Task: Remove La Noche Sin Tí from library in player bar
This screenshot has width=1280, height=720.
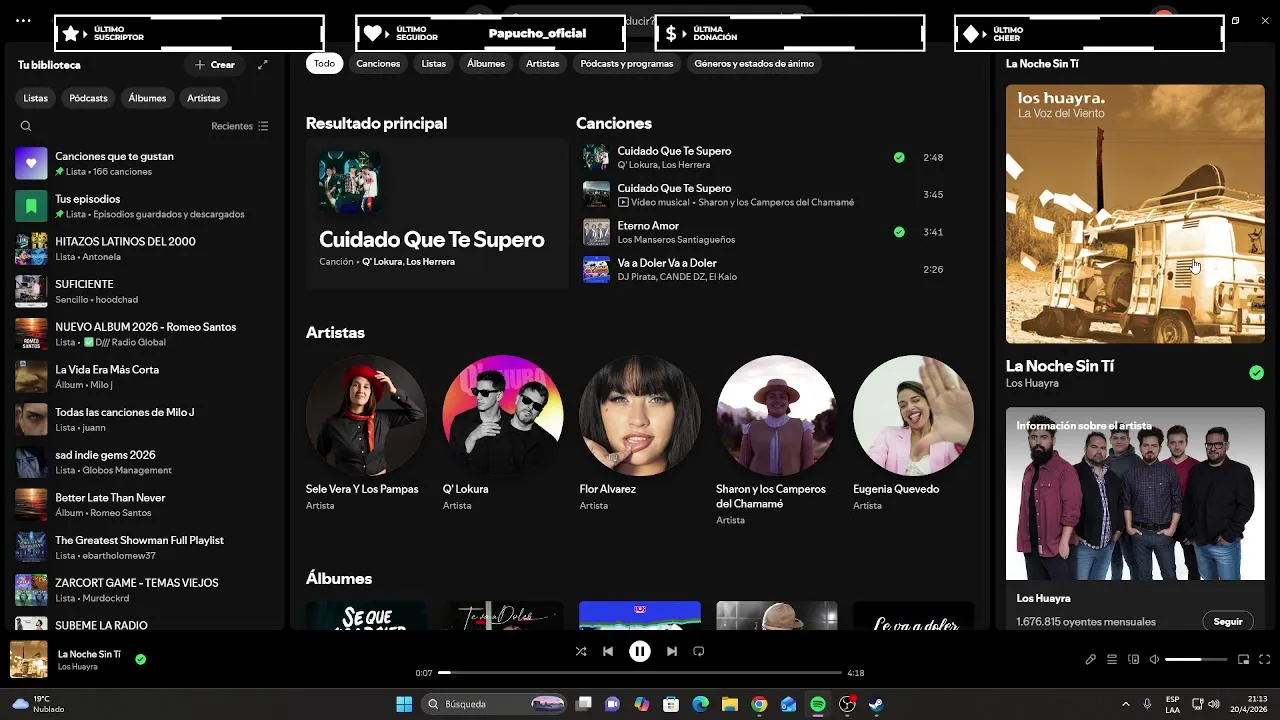Action: [x=141, y=659]
